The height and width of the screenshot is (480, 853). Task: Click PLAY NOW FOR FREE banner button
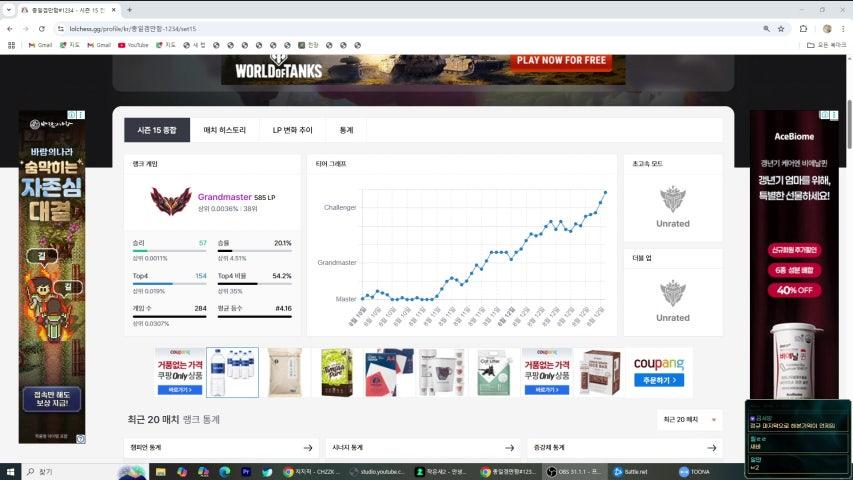561,61
